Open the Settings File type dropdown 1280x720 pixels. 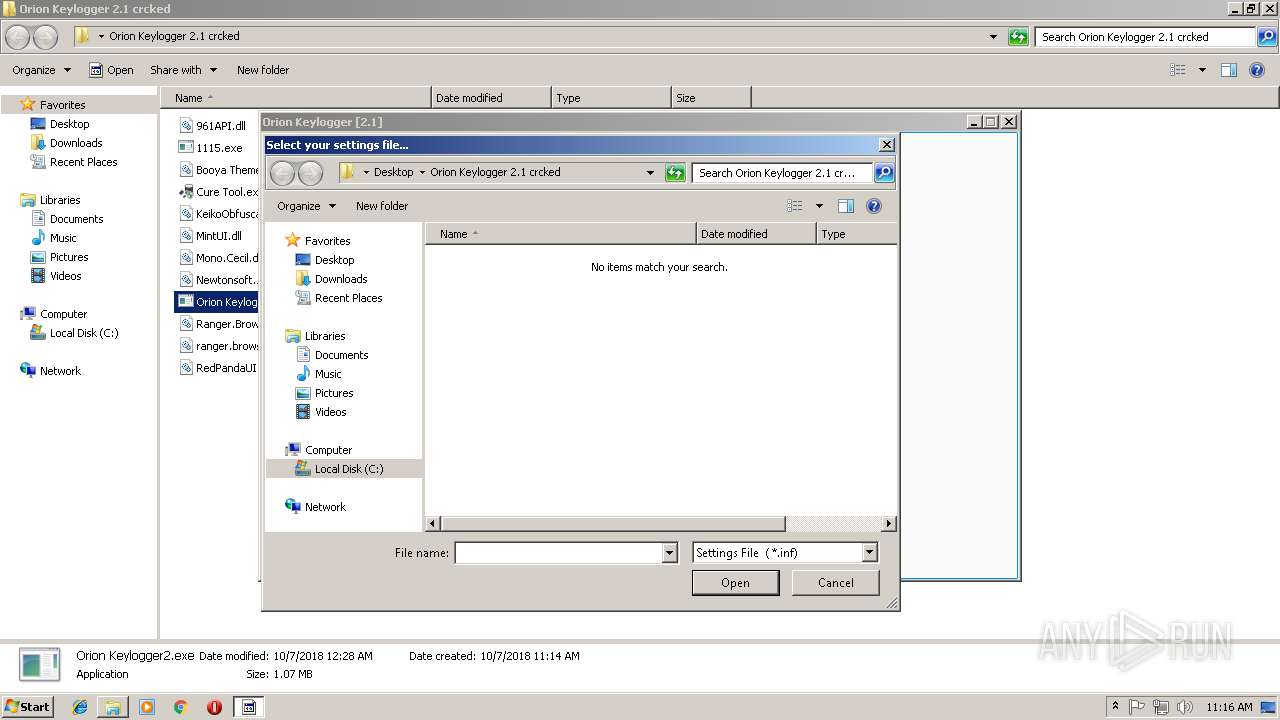869,553
